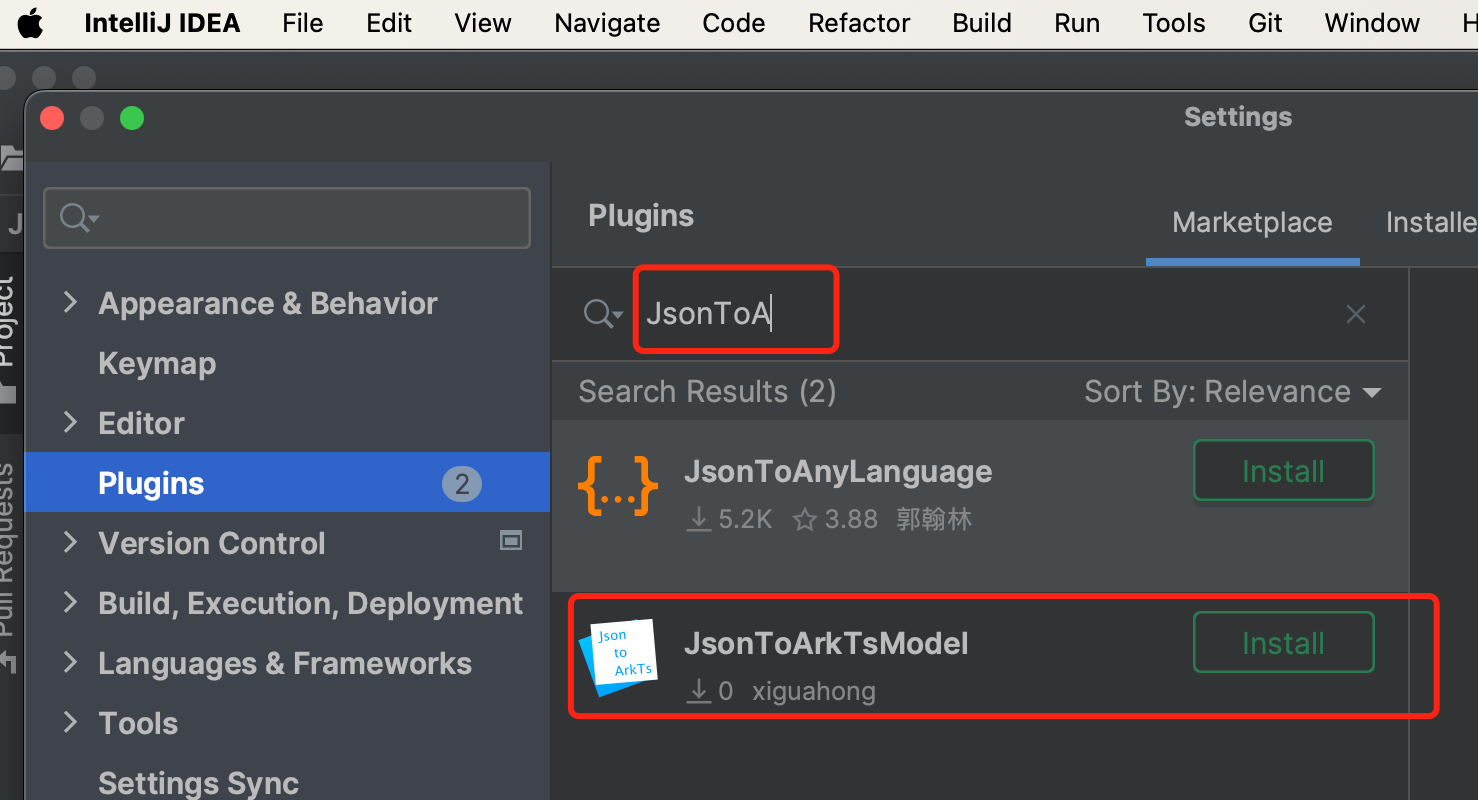Click the JsonToArkTs plugin icon
Screen dimensions: 1478x800
[621, 657]
